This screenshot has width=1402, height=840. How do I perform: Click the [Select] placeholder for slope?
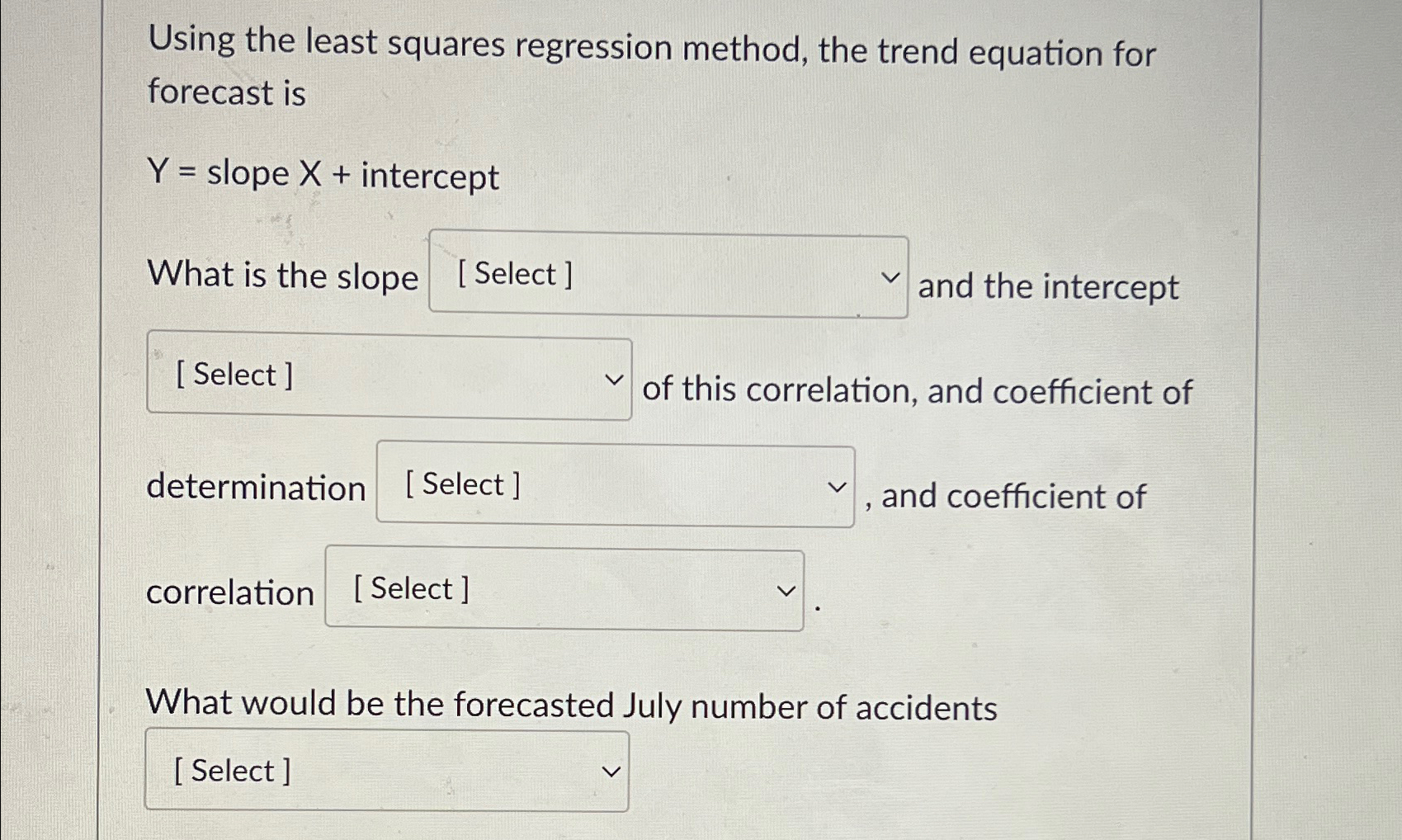512,275
